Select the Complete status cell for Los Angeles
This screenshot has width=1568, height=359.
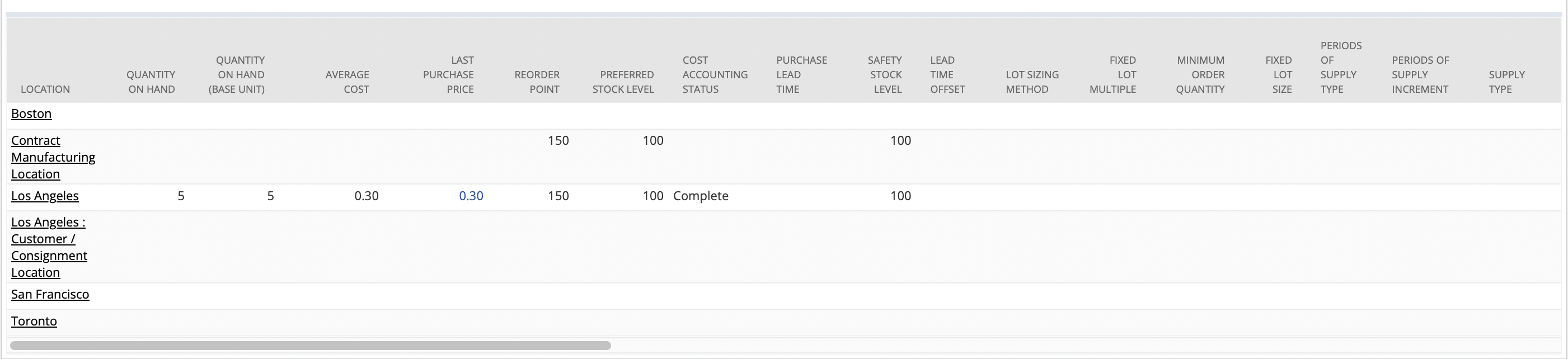pos(701,196)
